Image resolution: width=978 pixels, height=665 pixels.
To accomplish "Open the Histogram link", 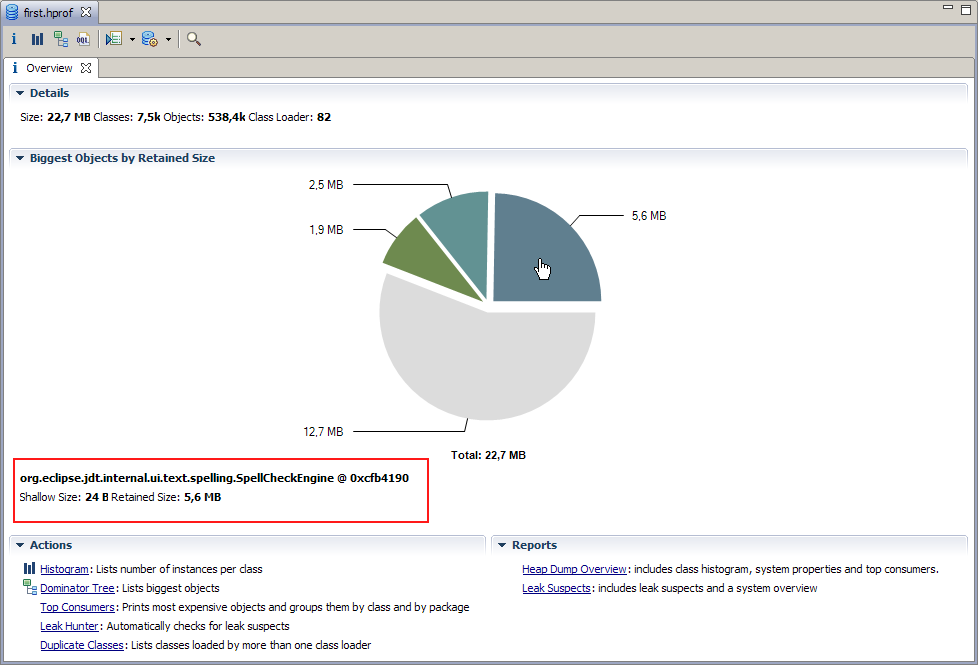I will [x=64, y=569].
